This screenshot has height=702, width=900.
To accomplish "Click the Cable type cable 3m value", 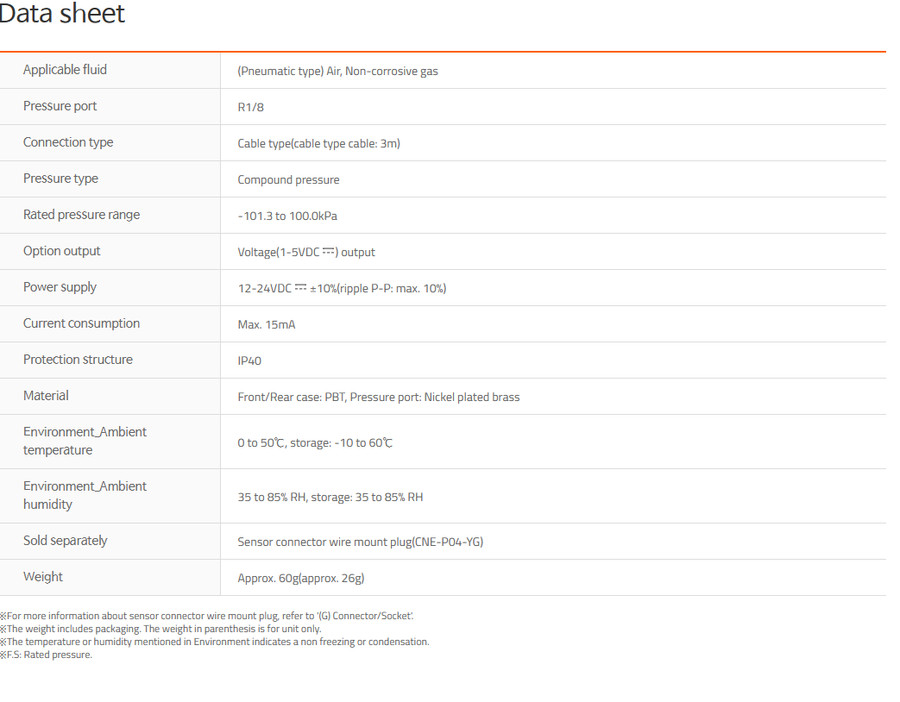I will click(x=319, y=143).
